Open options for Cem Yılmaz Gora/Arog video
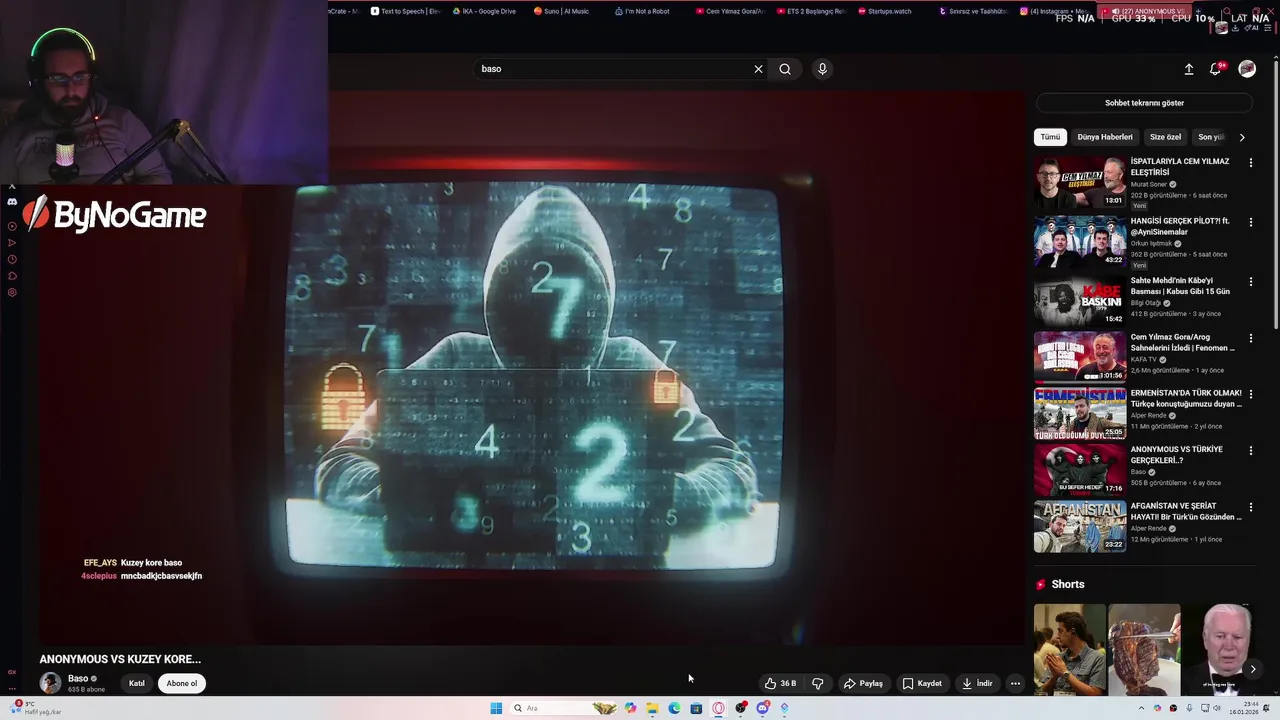The image size is (1280, 720). (x=1250, y=338)
